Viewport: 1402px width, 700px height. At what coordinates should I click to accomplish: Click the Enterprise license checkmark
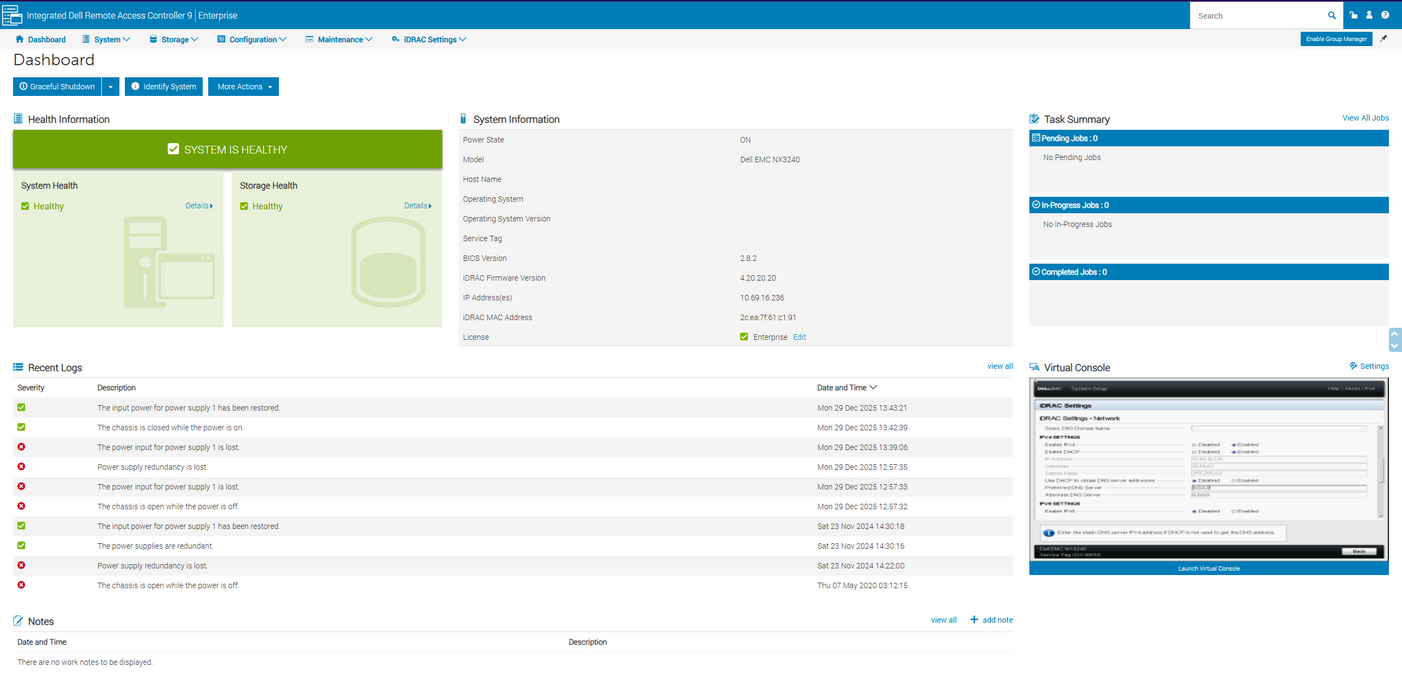point(744,337)
